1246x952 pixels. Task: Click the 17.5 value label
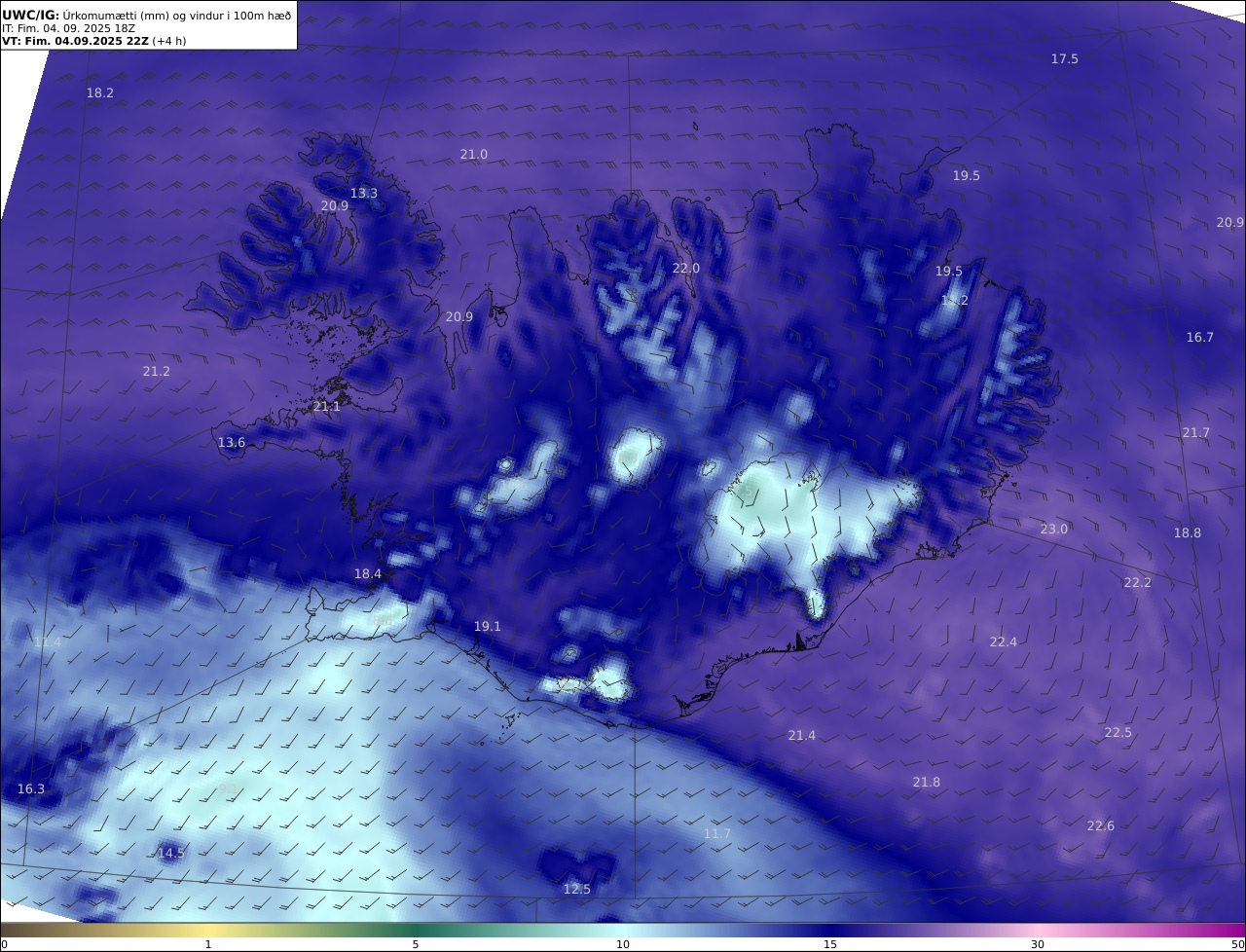1065,59
